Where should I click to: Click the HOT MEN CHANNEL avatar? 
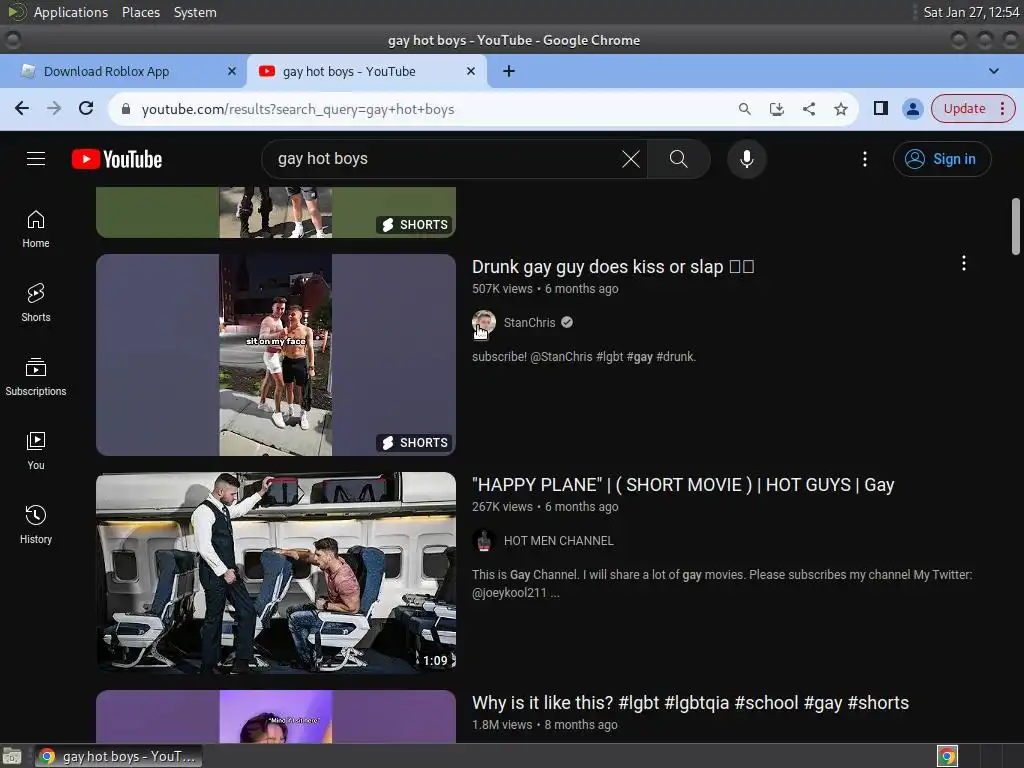tap(484, 541)
